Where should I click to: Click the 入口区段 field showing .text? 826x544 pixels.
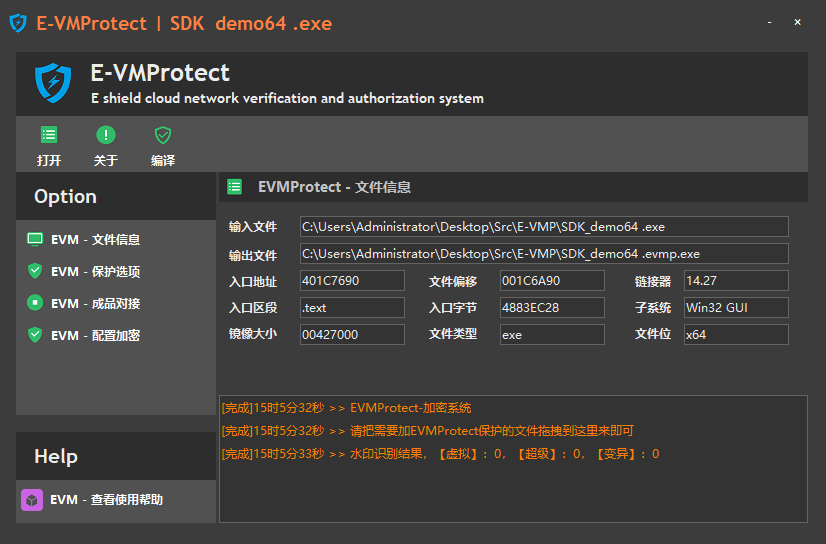point(352,308)
